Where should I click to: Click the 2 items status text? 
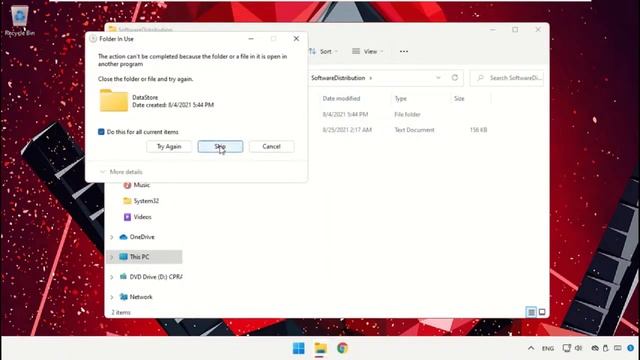[121, 312]
